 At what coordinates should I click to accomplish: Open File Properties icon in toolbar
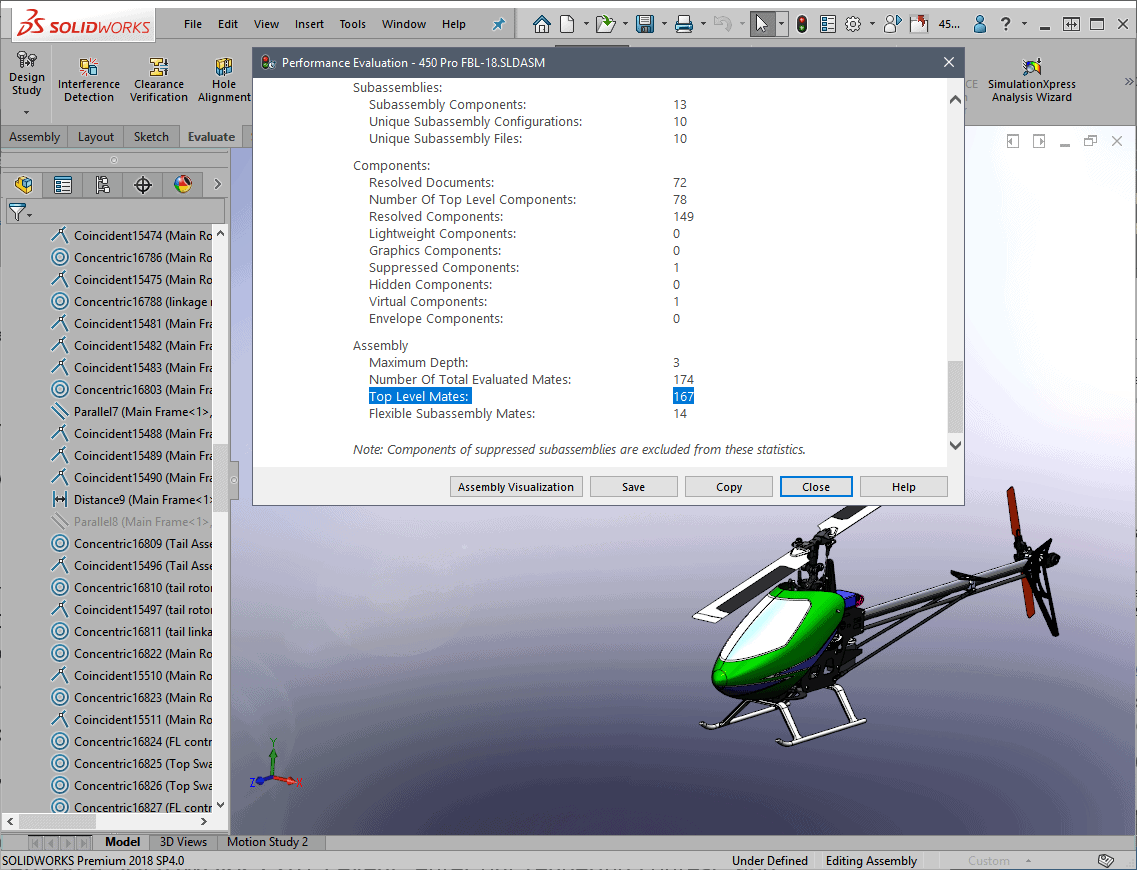click(827, 25)
